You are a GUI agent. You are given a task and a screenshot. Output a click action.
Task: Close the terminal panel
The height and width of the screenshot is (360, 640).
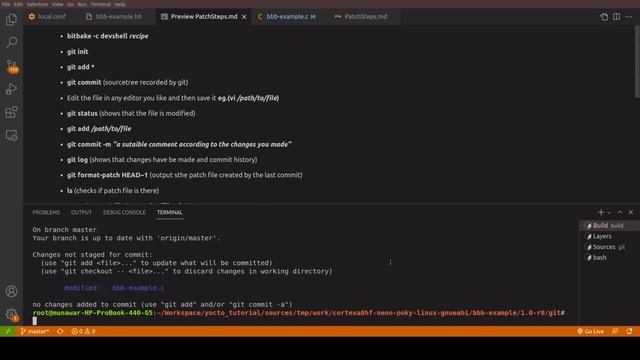(631, 212)
